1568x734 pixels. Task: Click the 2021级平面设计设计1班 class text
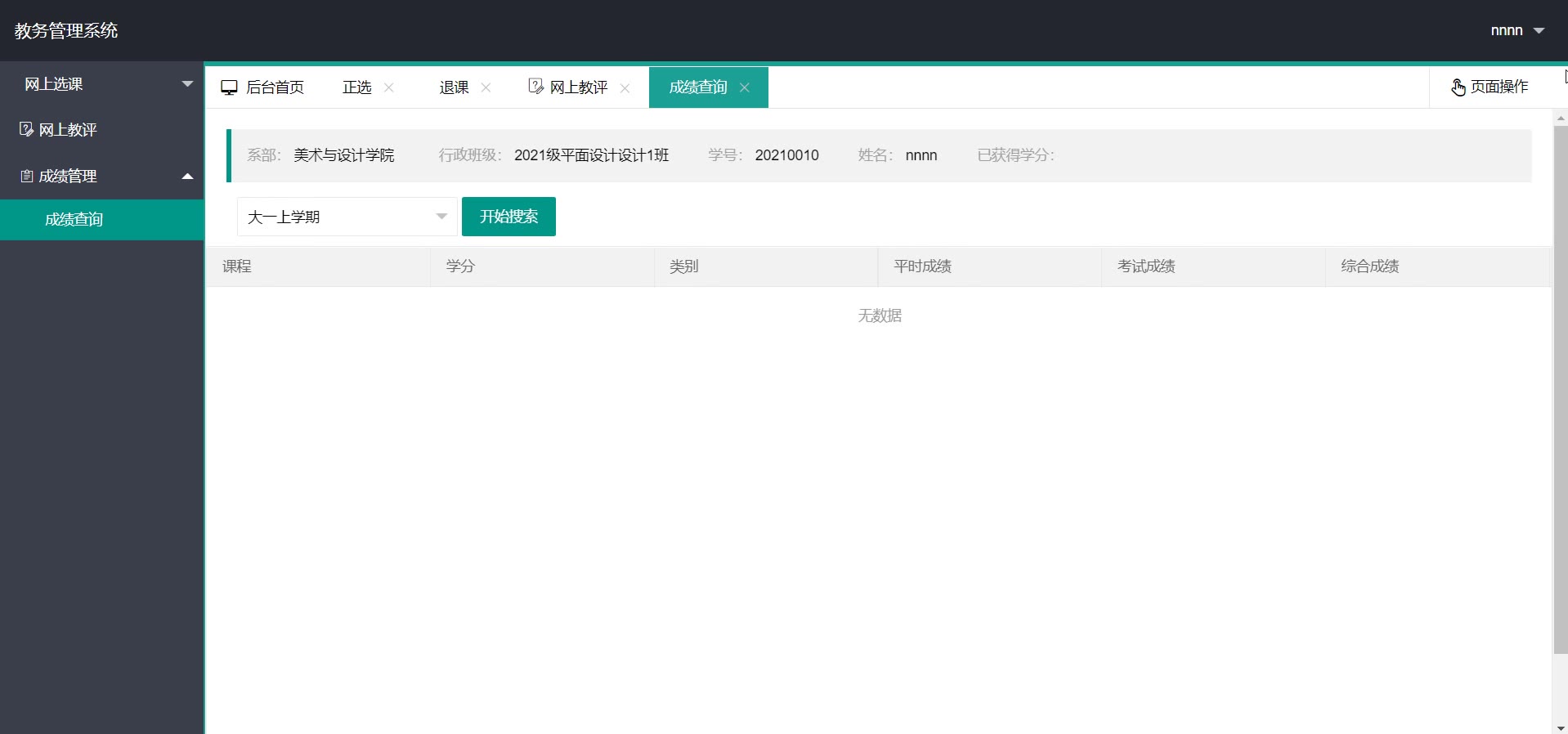[x=592, y=155]
